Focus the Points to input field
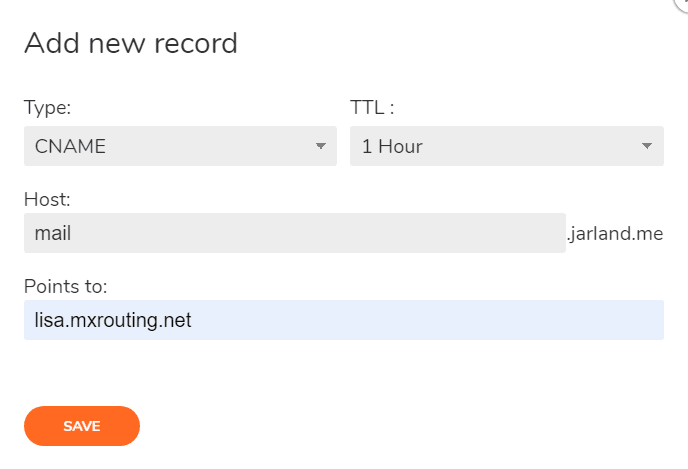688x469 pixels. [343, 320]
